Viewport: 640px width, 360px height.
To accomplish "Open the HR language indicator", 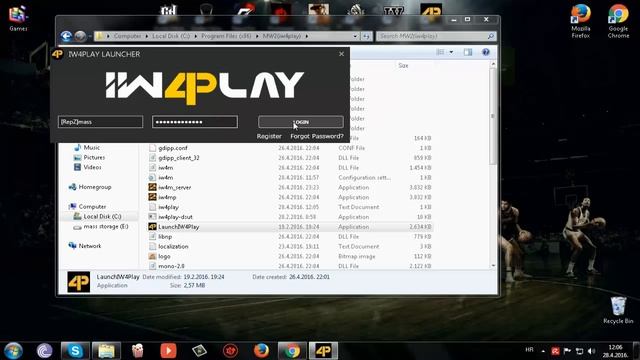I will 529,350.
